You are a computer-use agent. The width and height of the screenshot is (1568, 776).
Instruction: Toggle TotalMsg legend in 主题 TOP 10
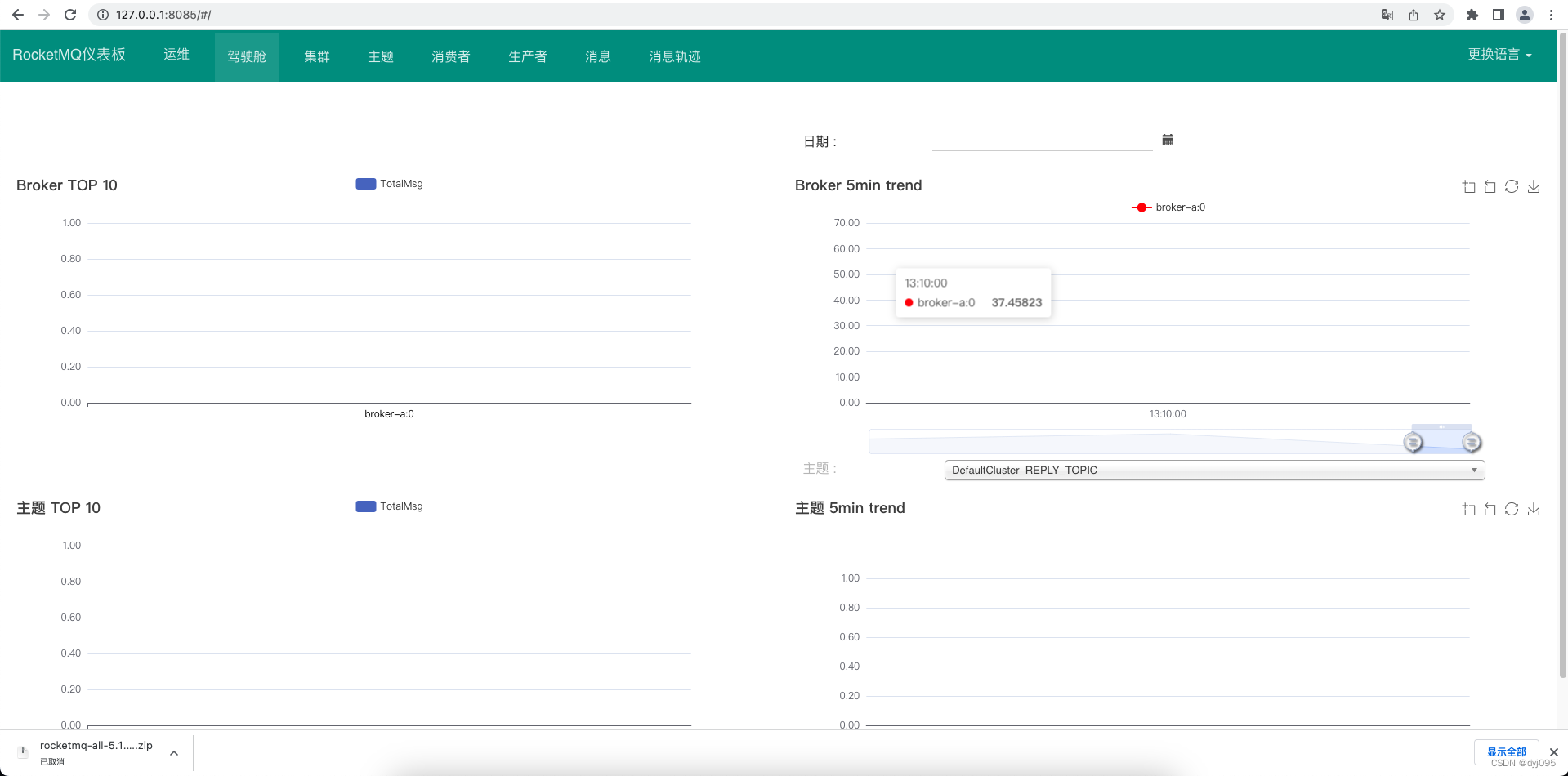pos(389,506)
